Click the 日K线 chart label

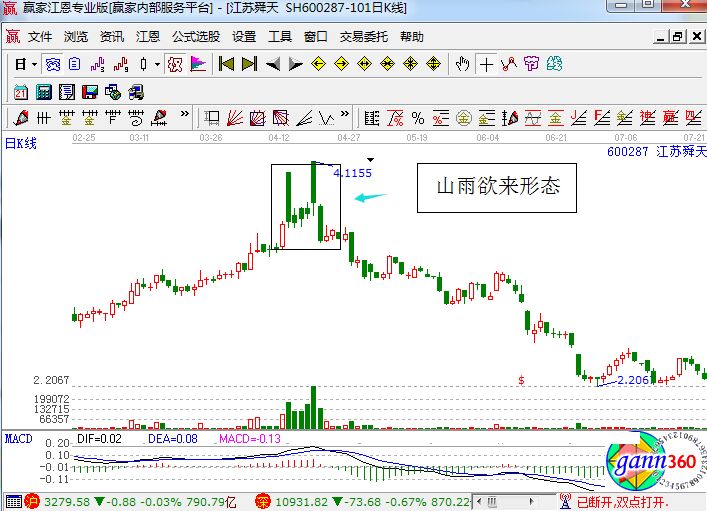[20, 143]
